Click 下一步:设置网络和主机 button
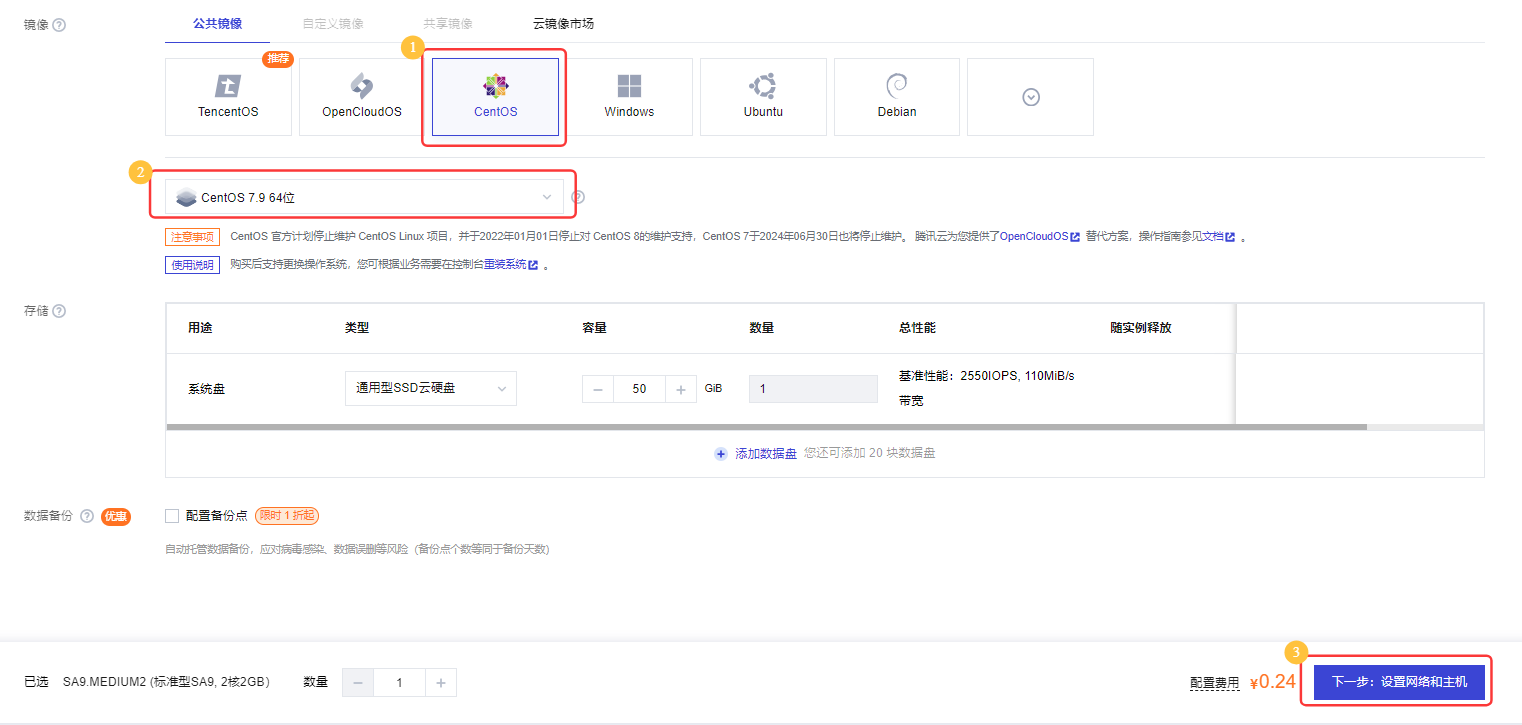The height and width of the screenshot is (725, 1522). (x=1399, y=682)
